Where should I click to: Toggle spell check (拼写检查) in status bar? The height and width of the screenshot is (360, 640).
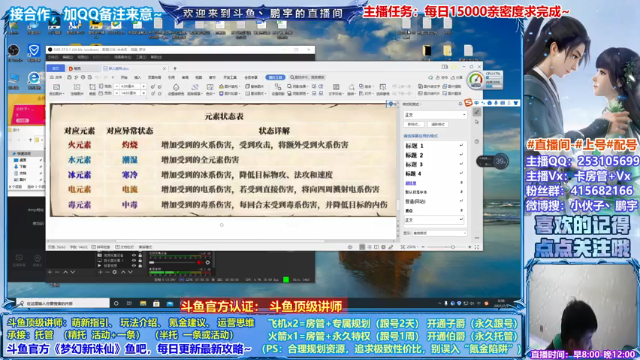101,247
